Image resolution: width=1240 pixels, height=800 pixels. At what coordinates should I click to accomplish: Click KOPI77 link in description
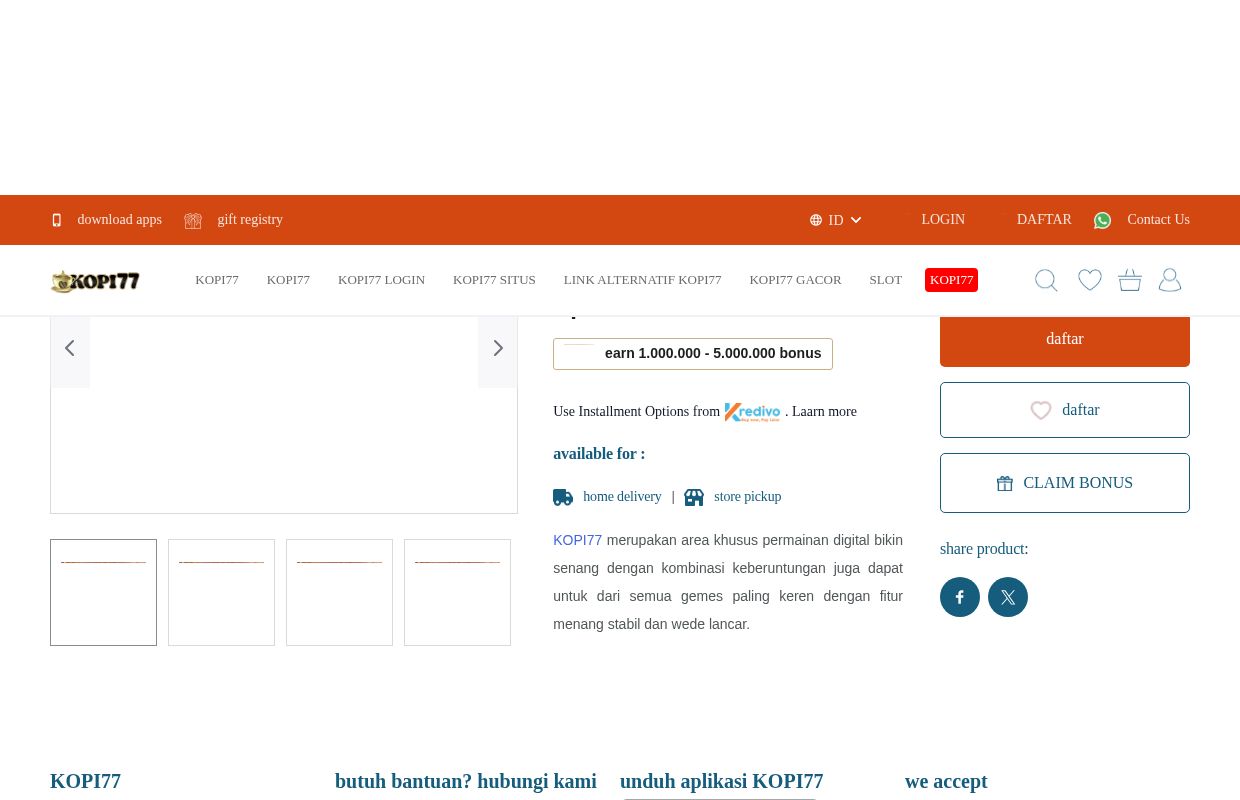point(577,540)
